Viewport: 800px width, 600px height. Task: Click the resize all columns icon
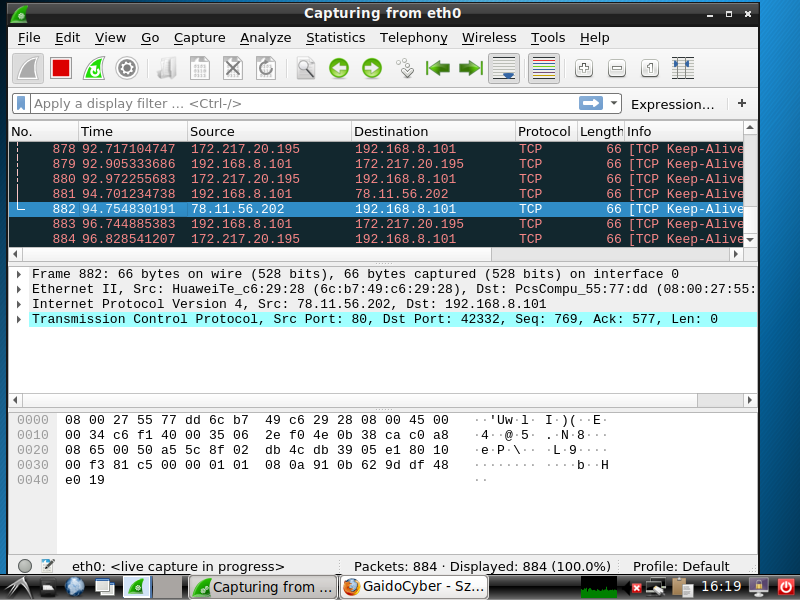(684, 68)
